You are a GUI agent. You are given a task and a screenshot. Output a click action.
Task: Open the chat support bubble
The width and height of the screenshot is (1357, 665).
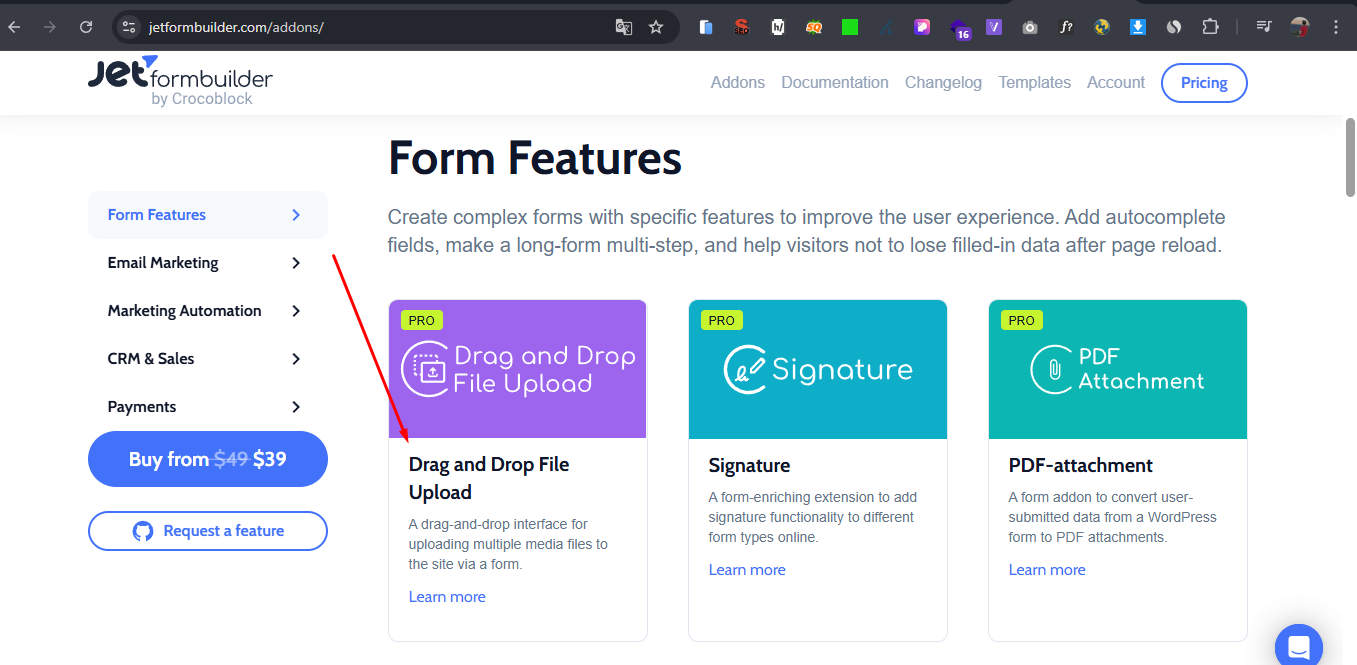[x=1298, y=646]
